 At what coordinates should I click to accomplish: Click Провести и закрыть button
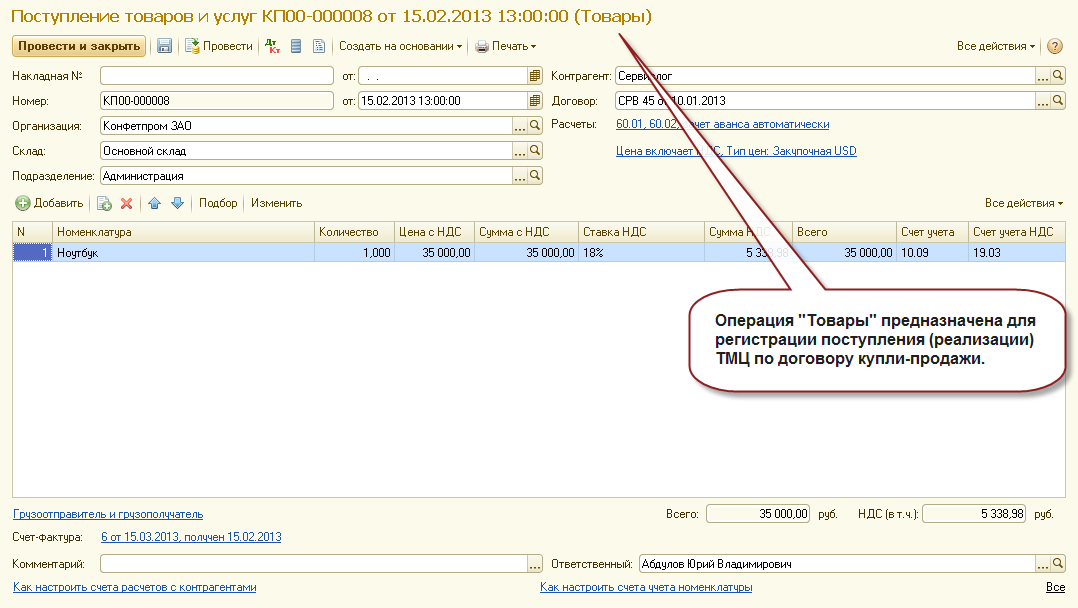coord(79,46)
